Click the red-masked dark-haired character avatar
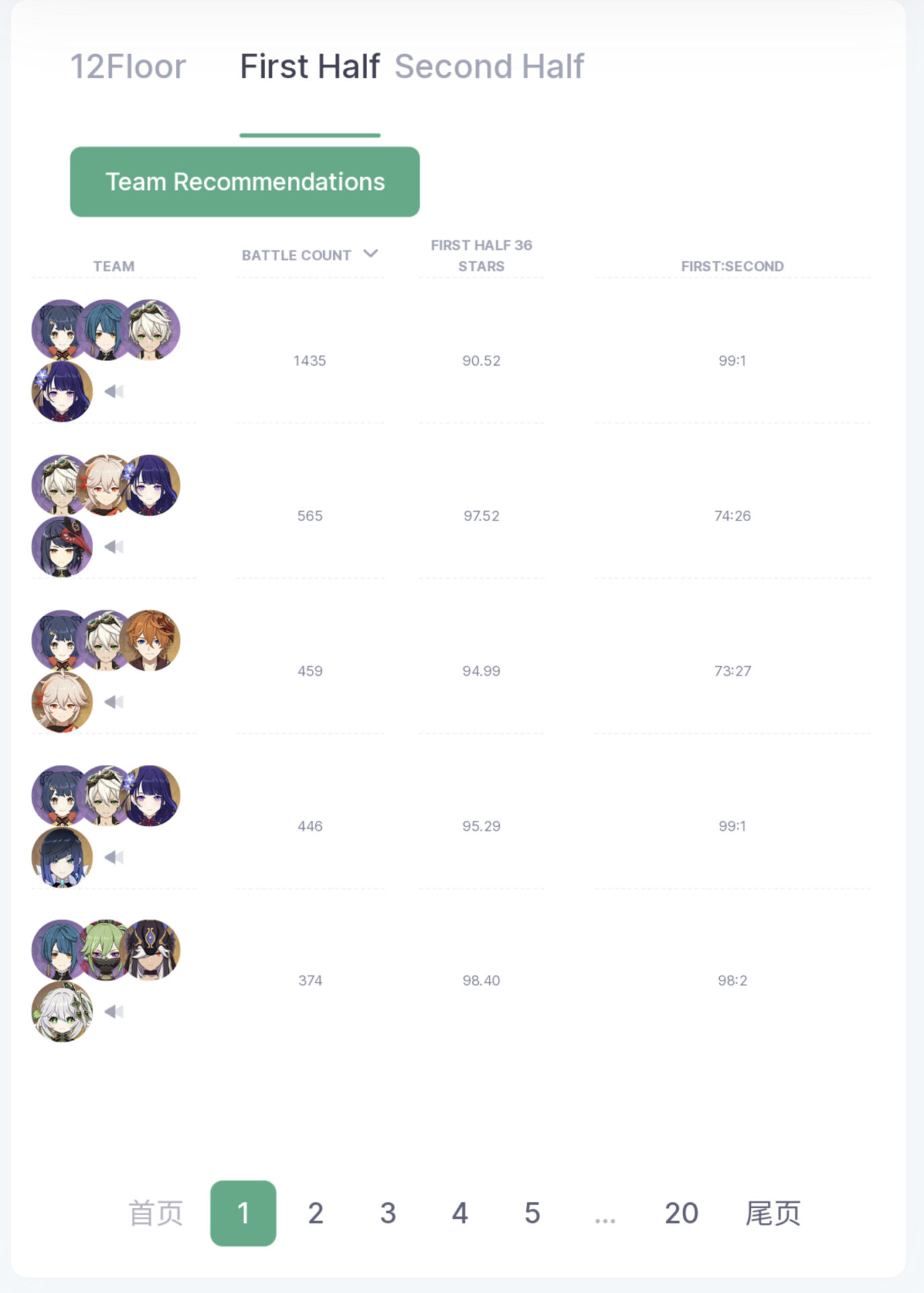Image resolution: width=924 pixels, height=1293 pixels. click(x=62, y=547)
